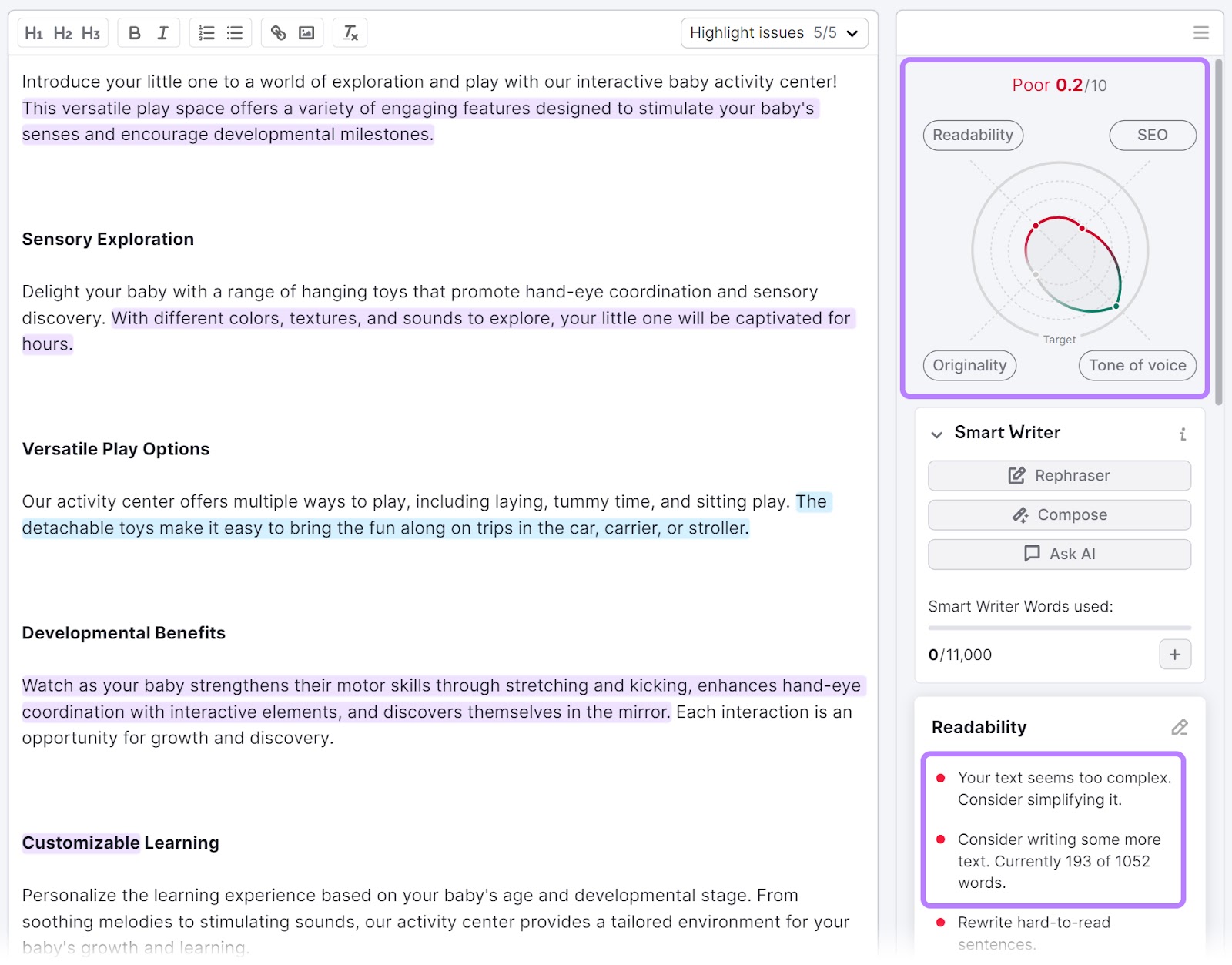Click the Smart Writer words usage bar
Image resolution: width=1232 pixels, height=965 pixels.
(1060, 628)
